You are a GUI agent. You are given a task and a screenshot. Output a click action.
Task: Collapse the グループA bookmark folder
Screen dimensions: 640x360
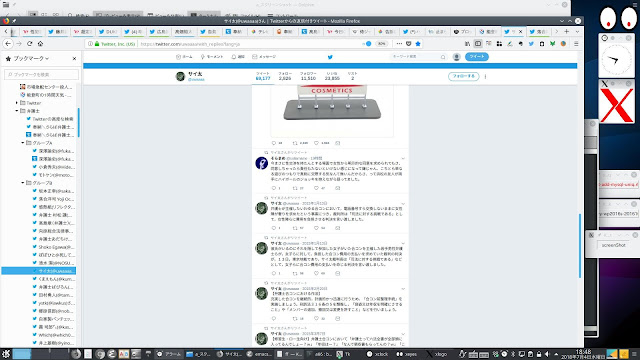[x=22, y=143]
